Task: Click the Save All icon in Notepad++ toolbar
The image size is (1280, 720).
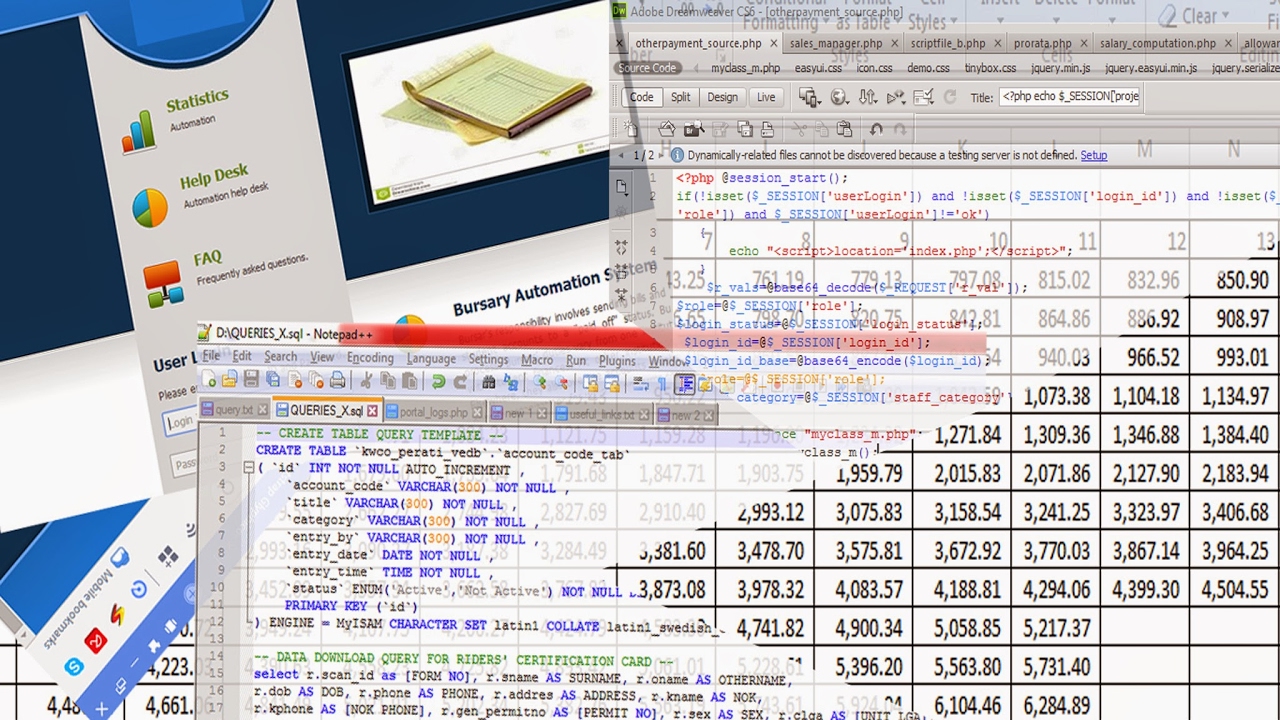Action: [272, 380]
